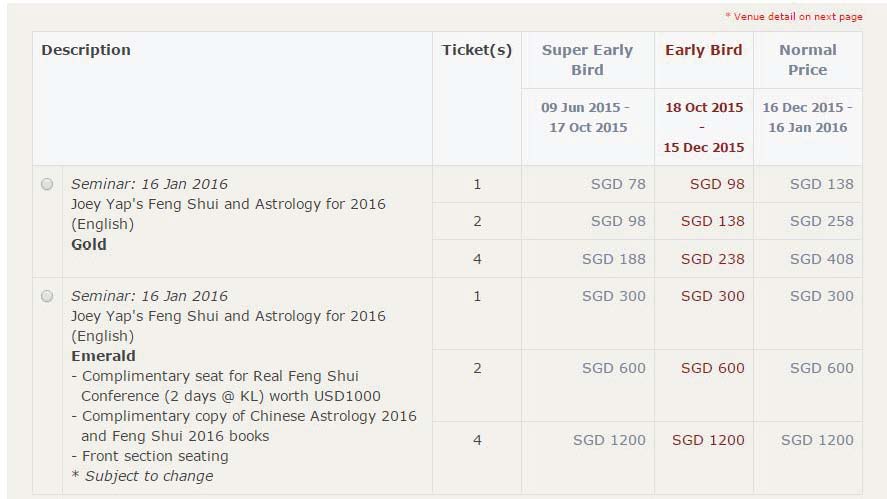The height and width of the screenshot is (499, 887).
Task: Click Gold Normal Price SGD 258
Action: pos(821,221)
